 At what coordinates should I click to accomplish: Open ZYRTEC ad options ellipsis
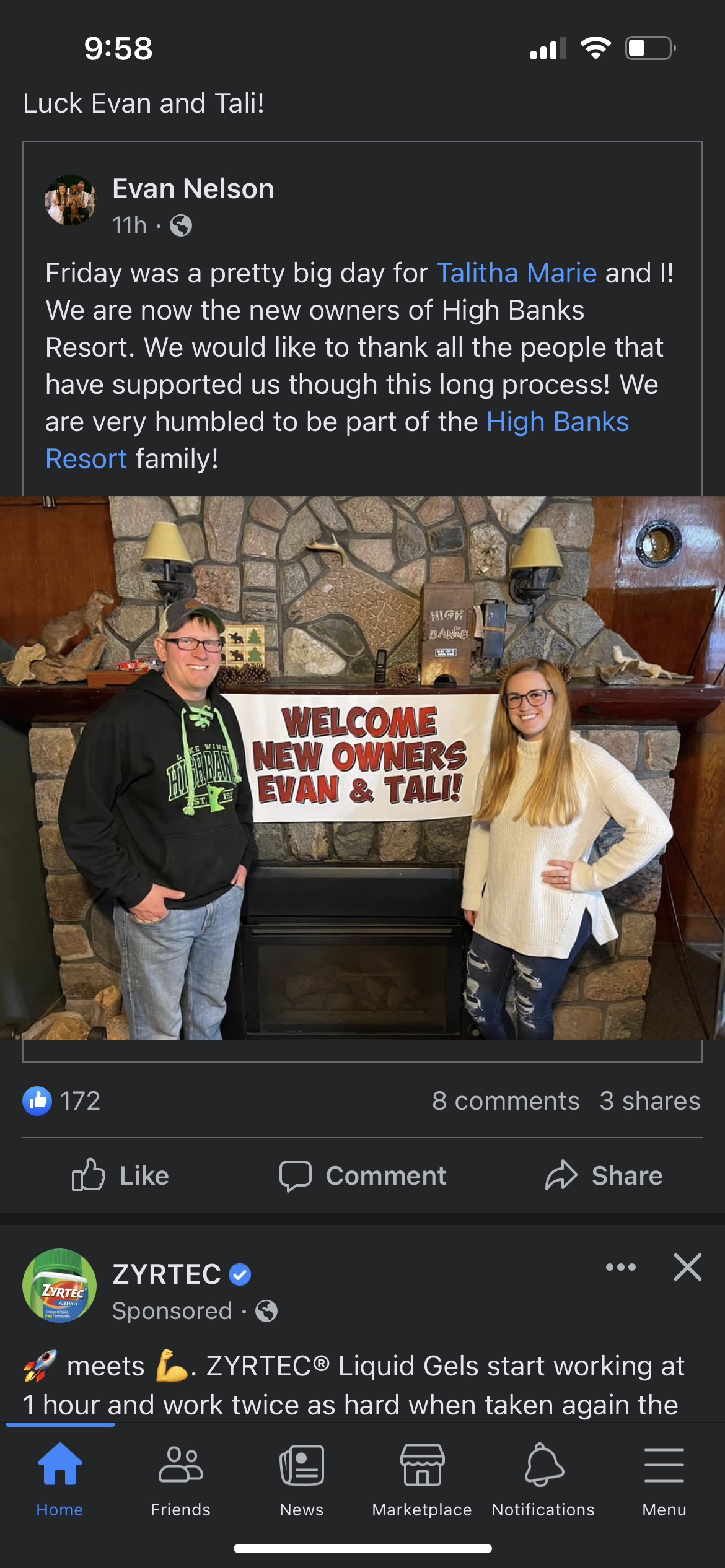[621, 1267]
